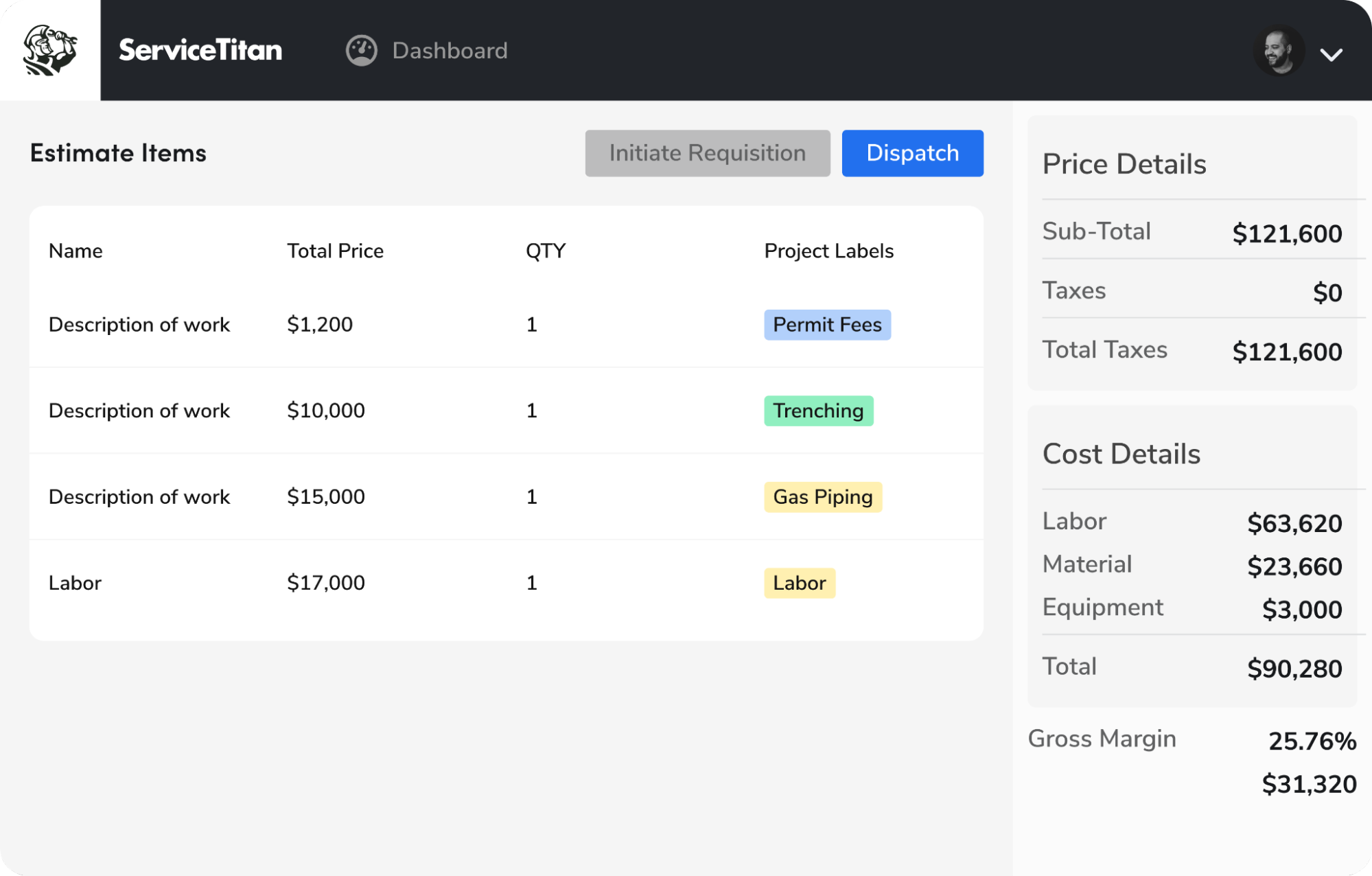1372x876 pixels.
Task: Click the ServiceTitan wordmark
Action: pos(200,51)
